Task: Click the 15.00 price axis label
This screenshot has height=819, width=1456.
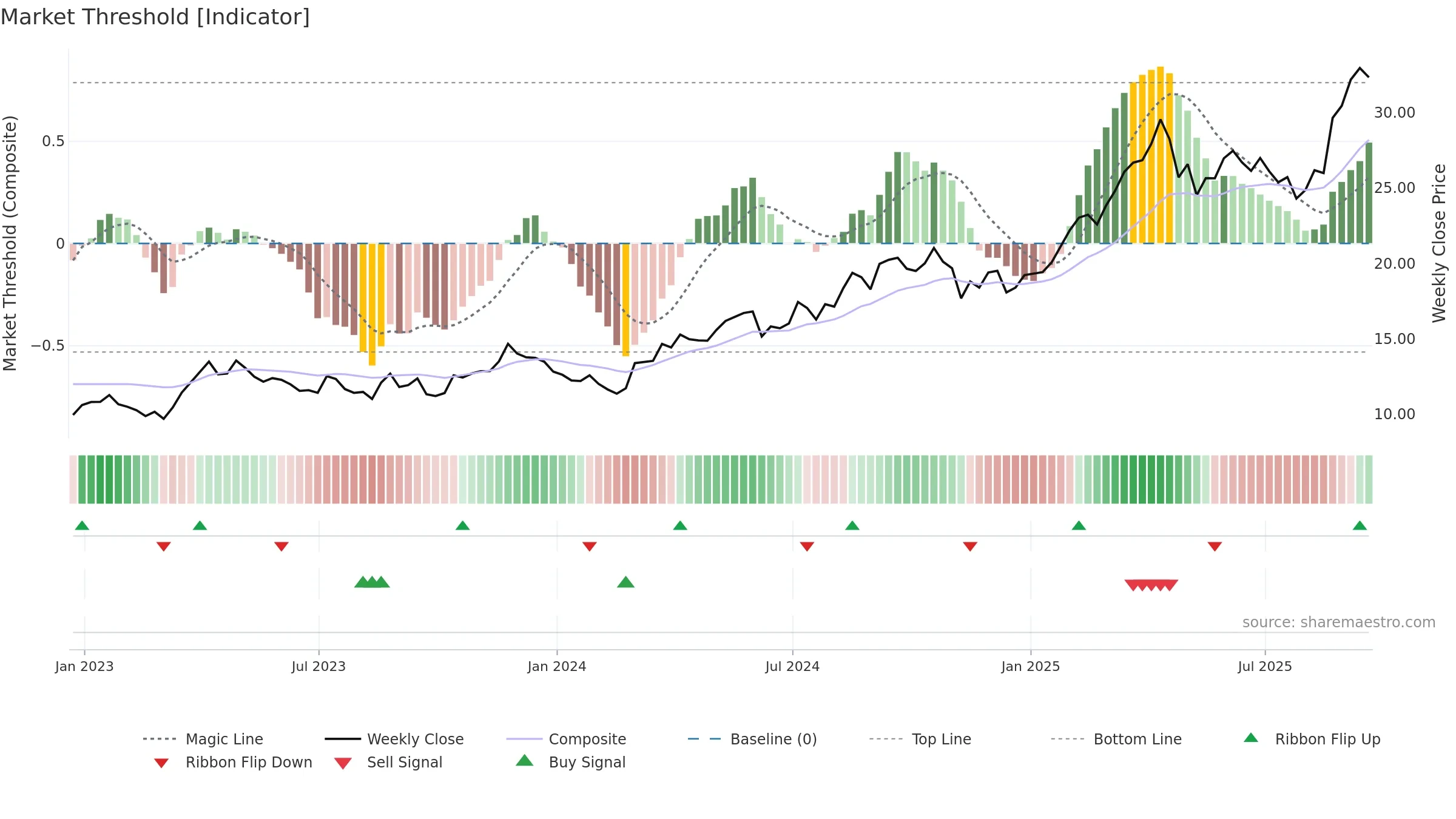Action: point(1395,339)
